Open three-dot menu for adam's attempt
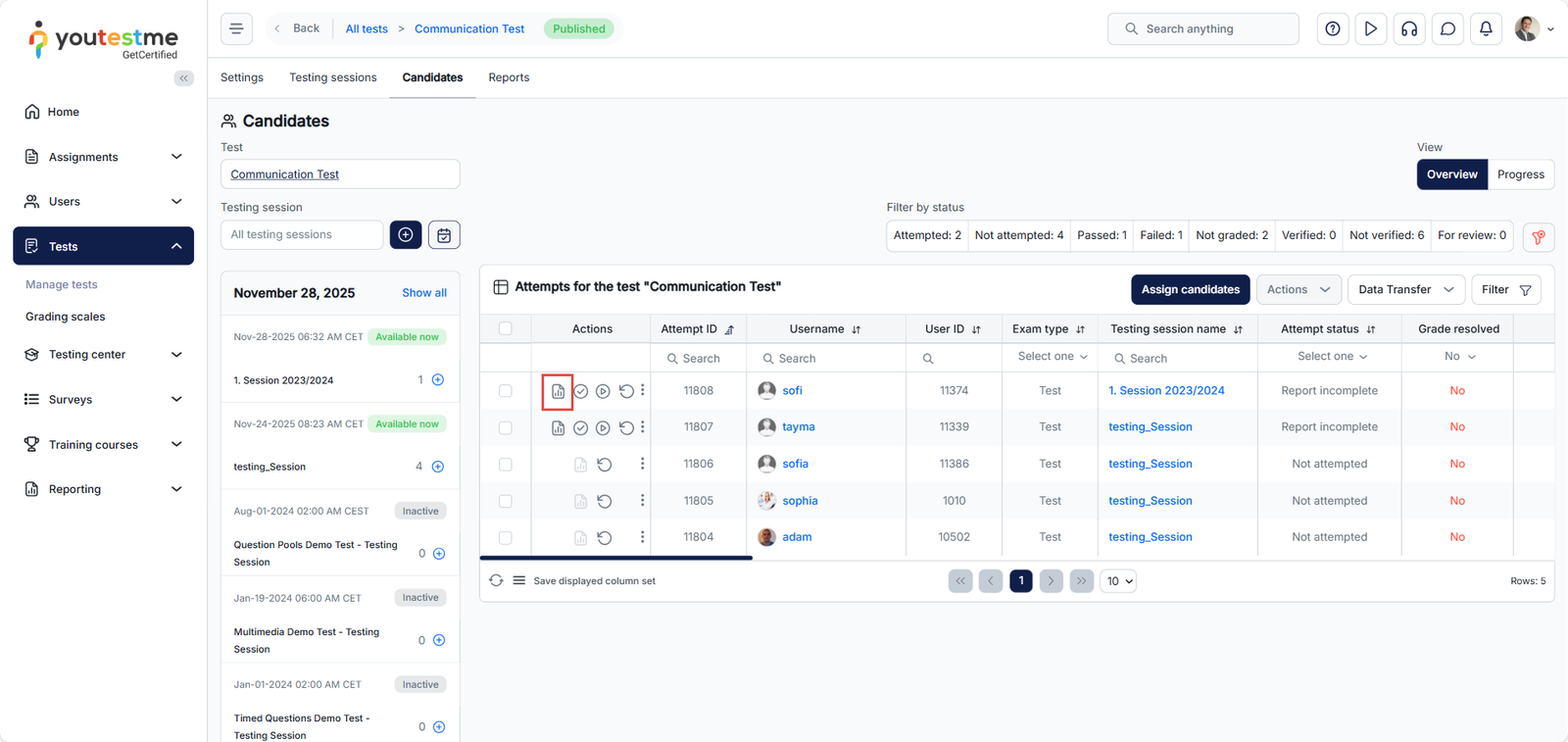Viewport: 1568px width, 742px height. [643, 537]
